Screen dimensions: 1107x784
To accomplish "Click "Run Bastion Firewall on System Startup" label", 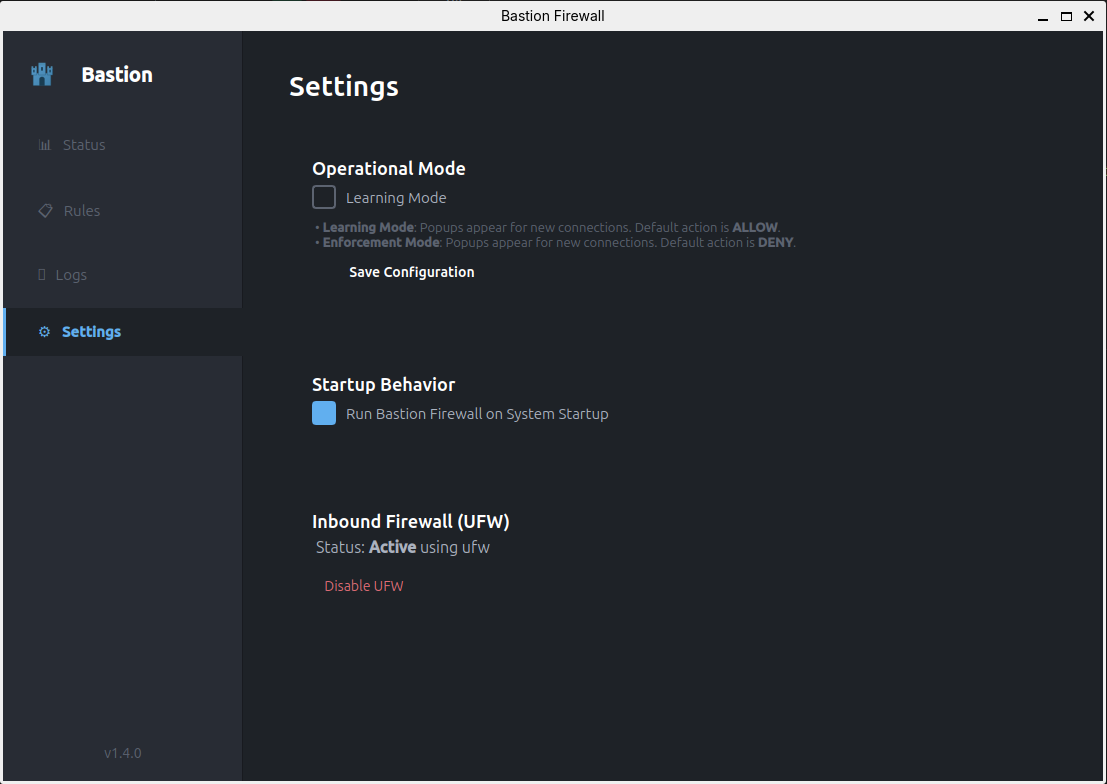I will [x=477, y=414].
